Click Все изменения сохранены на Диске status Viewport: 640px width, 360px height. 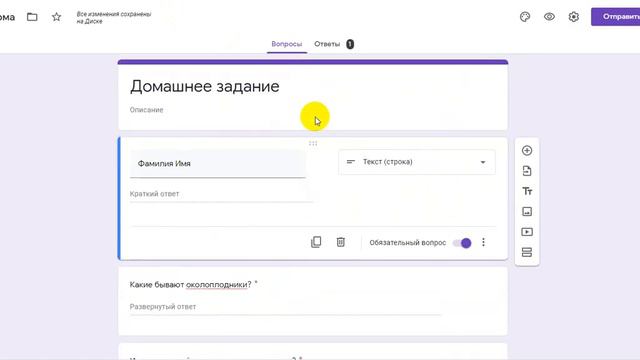click(x=114, y=17)
